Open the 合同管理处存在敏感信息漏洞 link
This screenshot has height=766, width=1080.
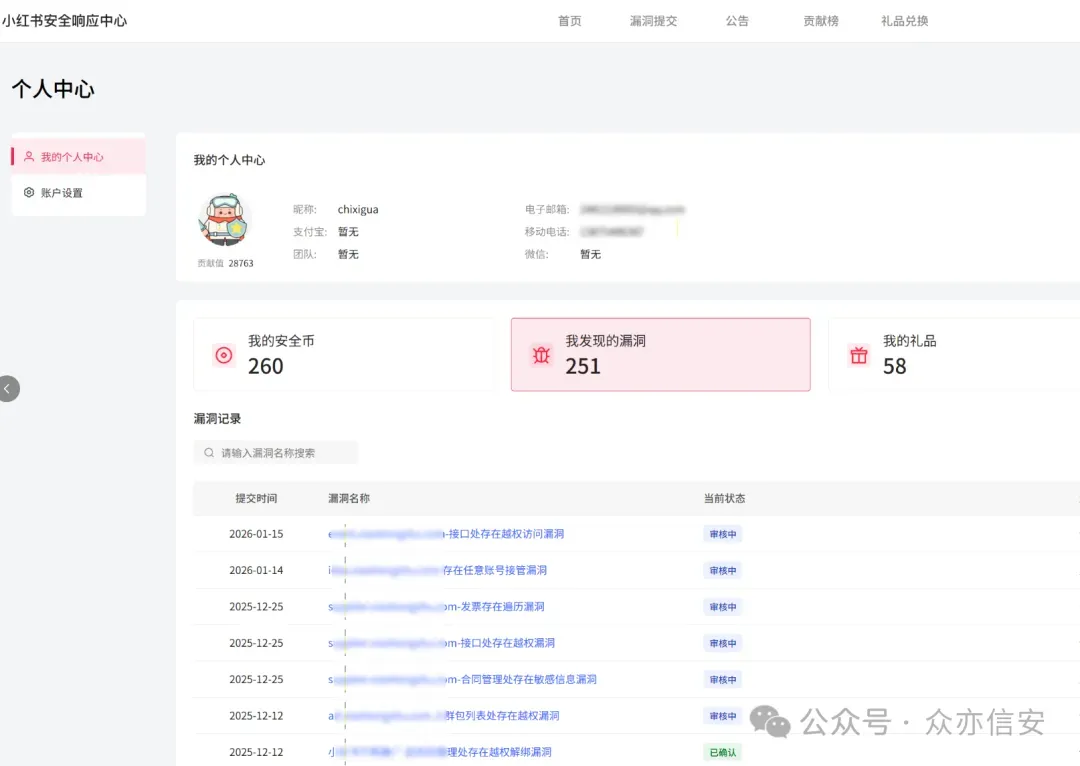tap(462, 679)
